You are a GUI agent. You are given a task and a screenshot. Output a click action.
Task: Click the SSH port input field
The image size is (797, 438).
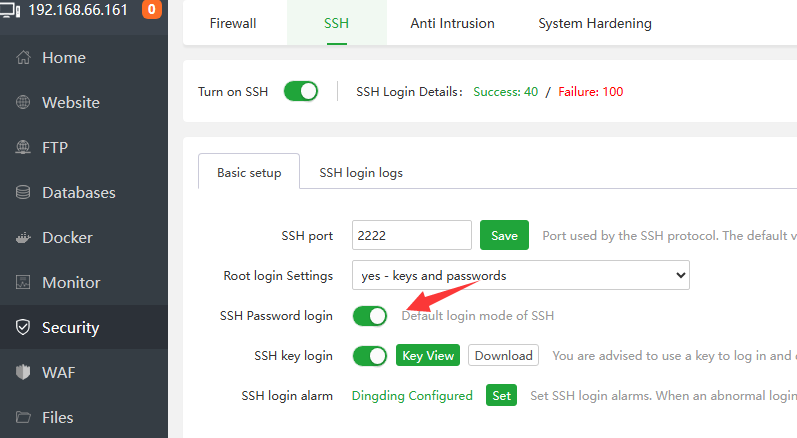click(411, 235)
